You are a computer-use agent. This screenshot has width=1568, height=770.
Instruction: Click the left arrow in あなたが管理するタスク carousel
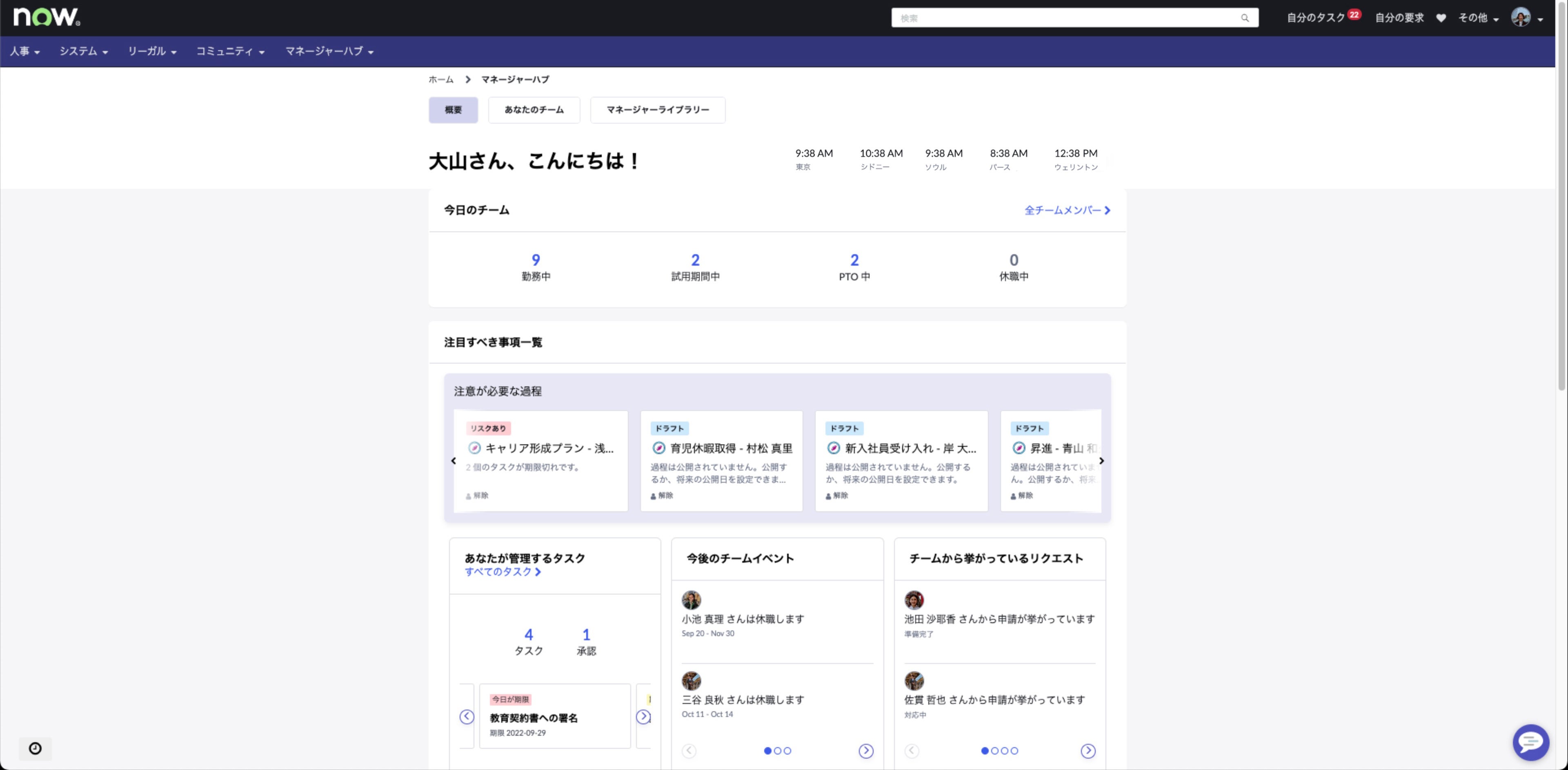pyautogui.click(x=466, y=717)
